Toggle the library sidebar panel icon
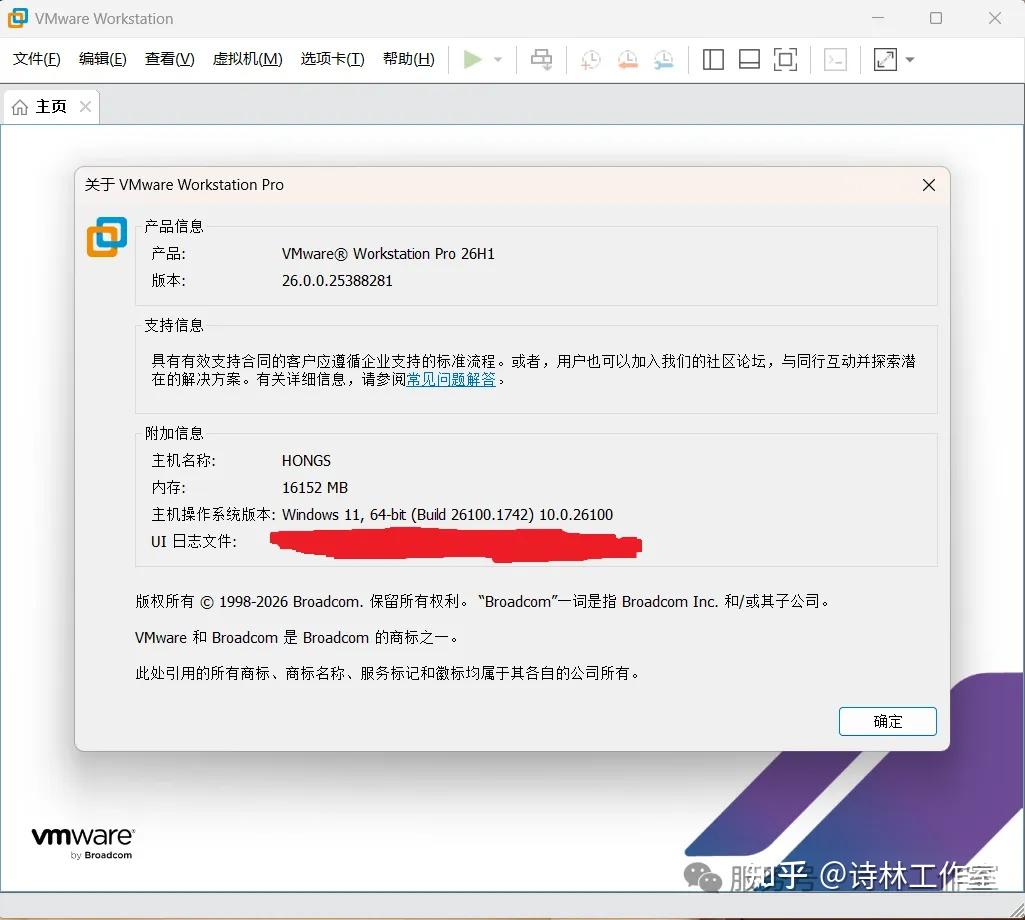Screen dimensions: 1025x920 (713, 60)
